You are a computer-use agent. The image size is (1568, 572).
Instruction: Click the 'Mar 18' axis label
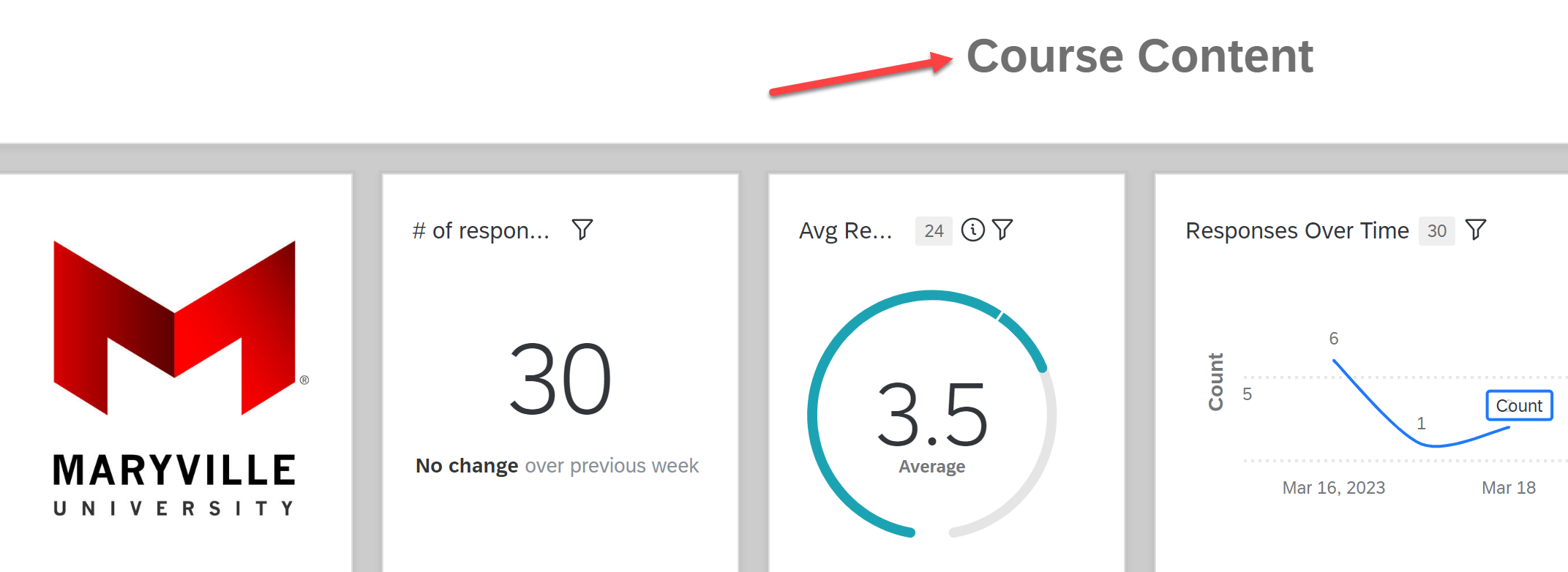[1508, 488]
